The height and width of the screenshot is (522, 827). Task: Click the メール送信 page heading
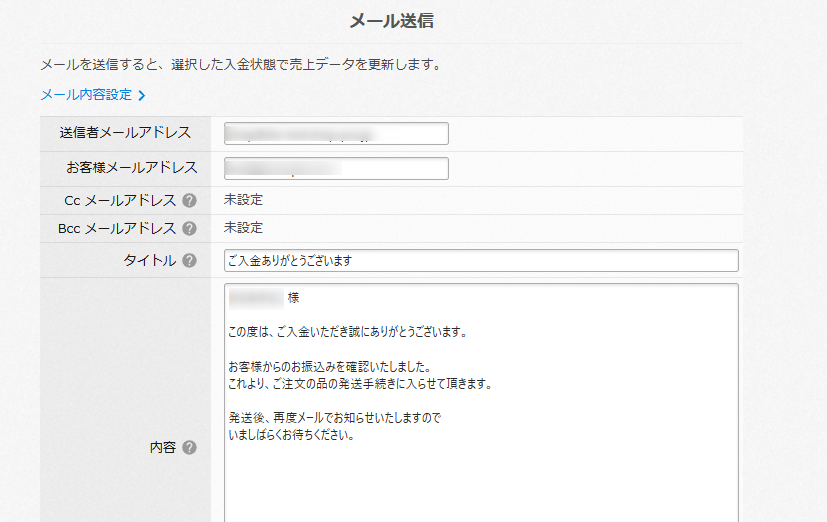[x=391, y=21]
